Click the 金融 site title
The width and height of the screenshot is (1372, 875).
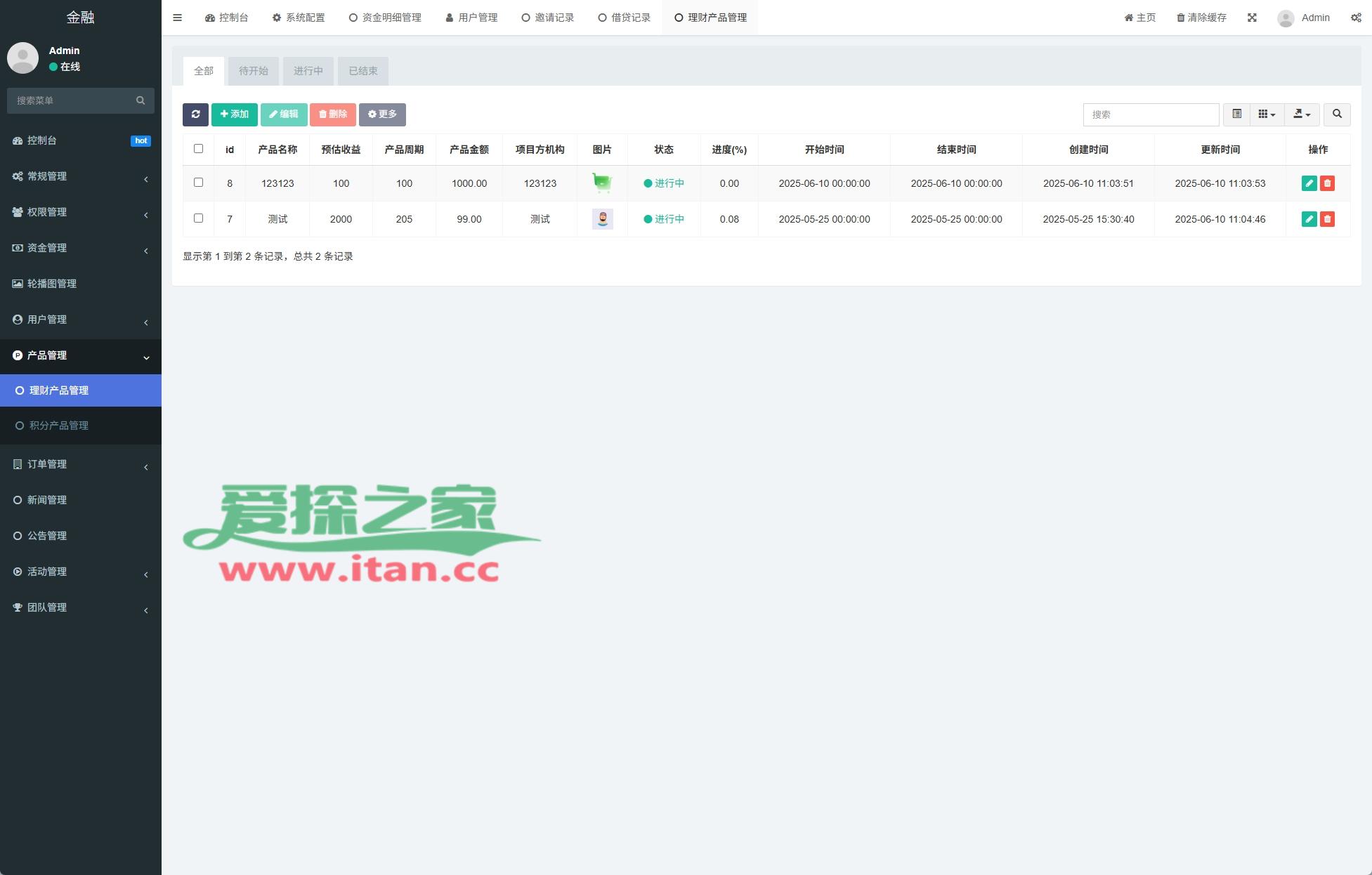click(x=81, y=18)
